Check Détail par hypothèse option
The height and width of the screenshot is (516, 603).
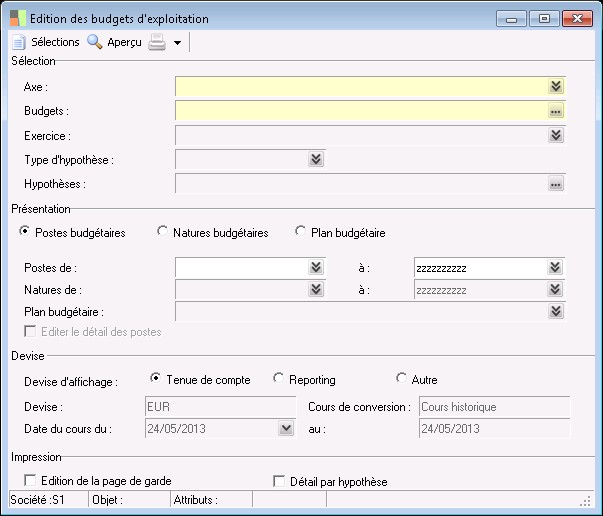point(279,481)
